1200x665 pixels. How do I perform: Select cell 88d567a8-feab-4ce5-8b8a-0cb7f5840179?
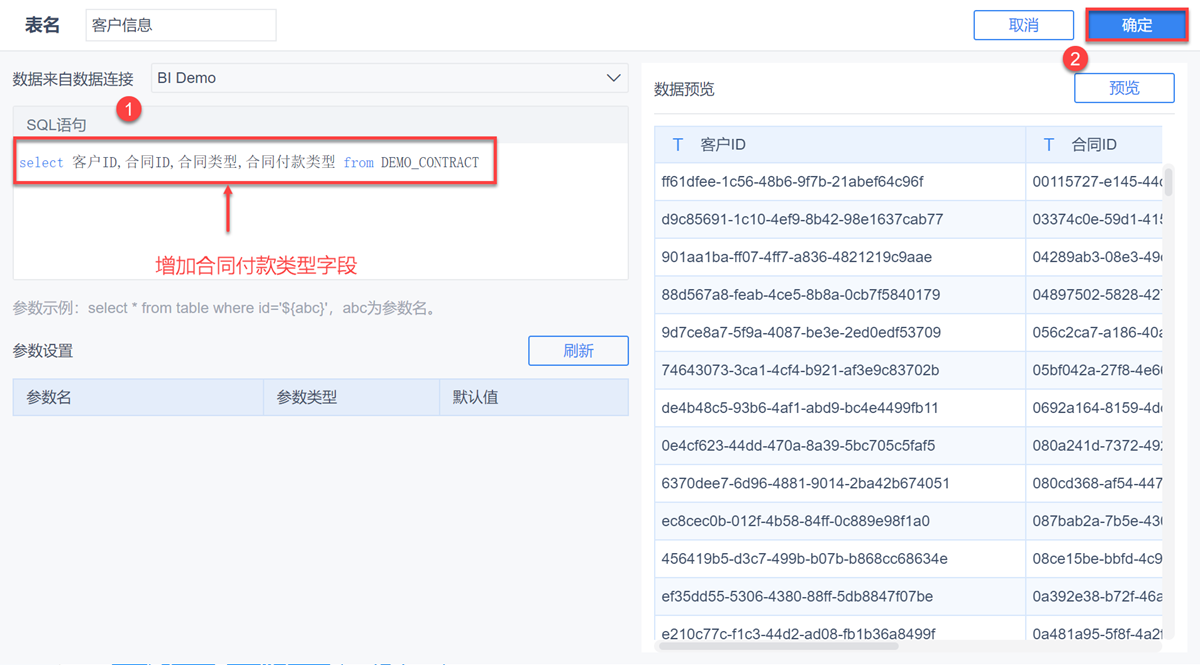840,295
